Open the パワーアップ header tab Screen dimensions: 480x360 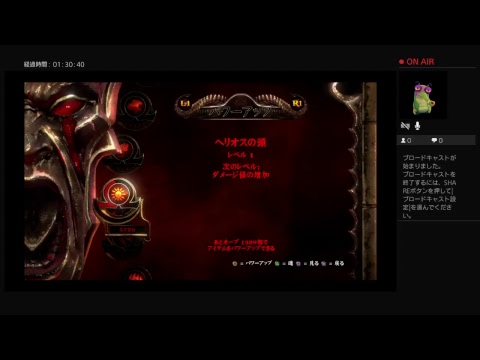point(240,112)
